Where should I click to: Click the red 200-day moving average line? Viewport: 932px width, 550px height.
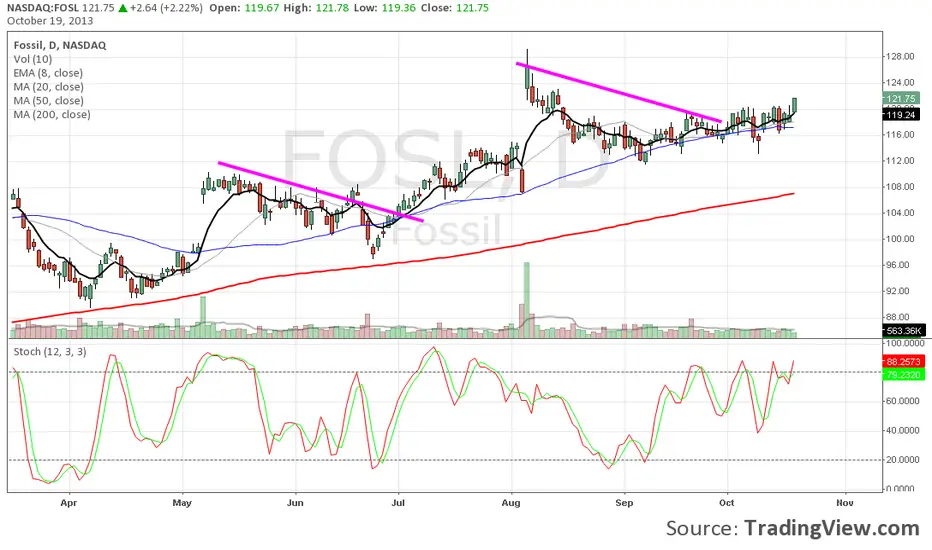[403, 262]
